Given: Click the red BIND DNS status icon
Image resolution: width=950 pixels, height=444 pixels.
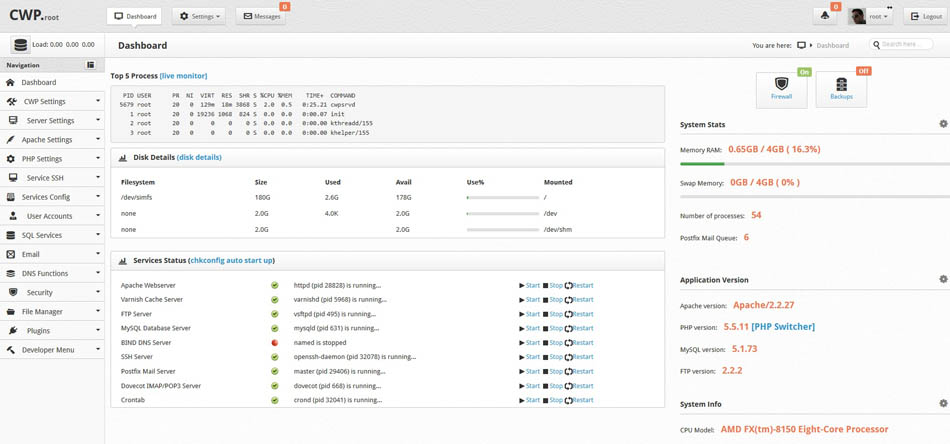Looking at the screenshot, I should [x=274, y=343].
